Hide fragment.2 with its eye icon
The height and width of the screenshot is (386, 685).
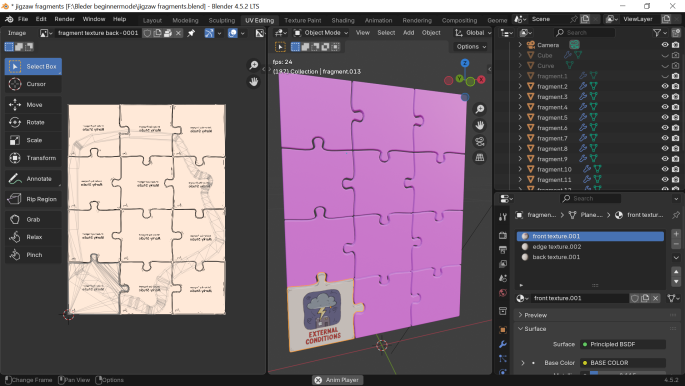point(665,86)
